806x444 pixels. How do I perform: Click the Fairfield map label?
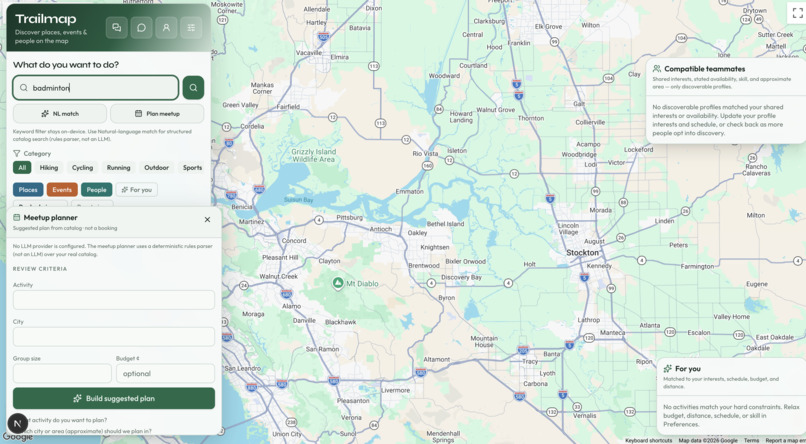tap(288, 107)
